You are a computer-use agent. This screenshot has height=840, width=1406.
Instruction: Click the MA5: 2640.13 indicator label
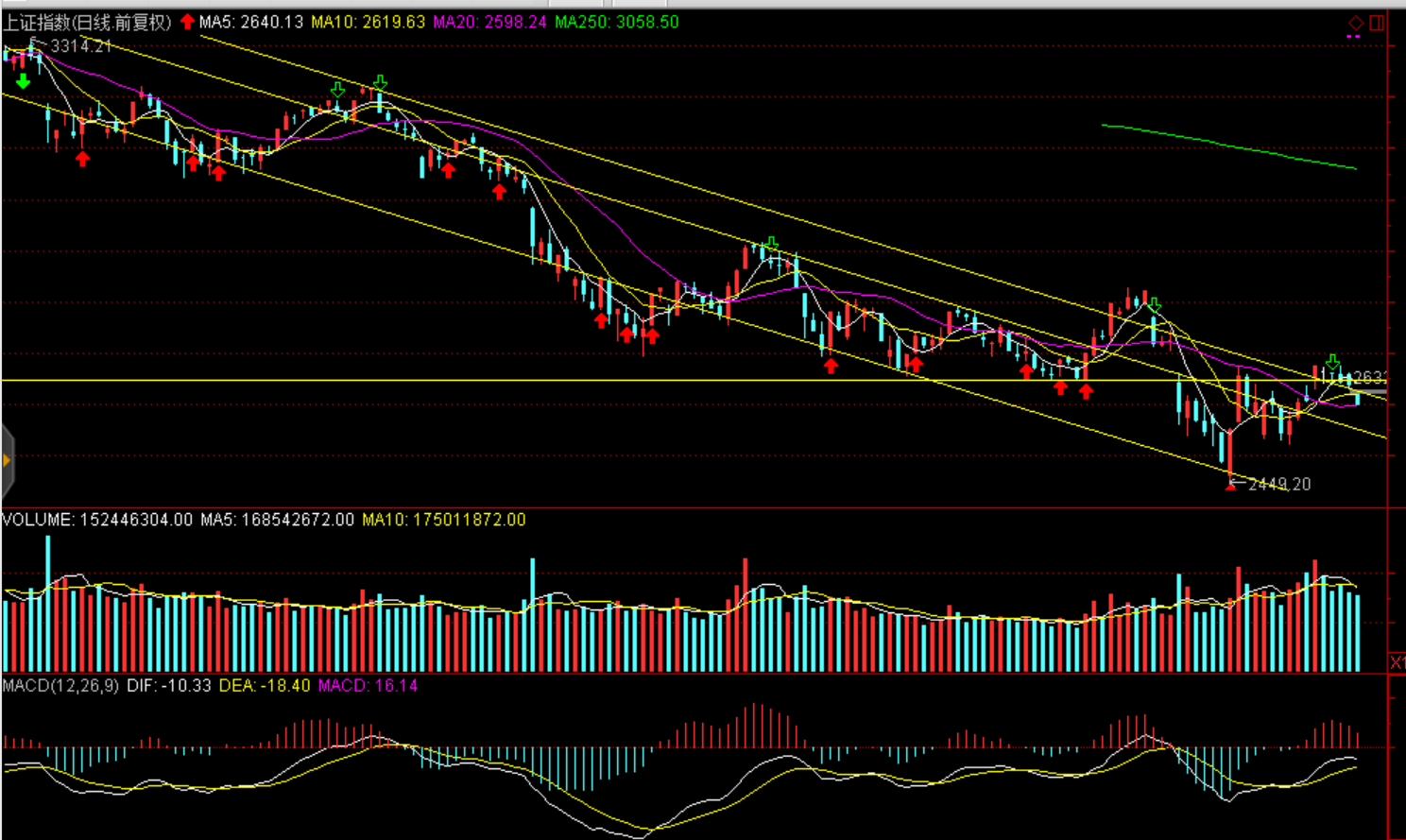250,22
